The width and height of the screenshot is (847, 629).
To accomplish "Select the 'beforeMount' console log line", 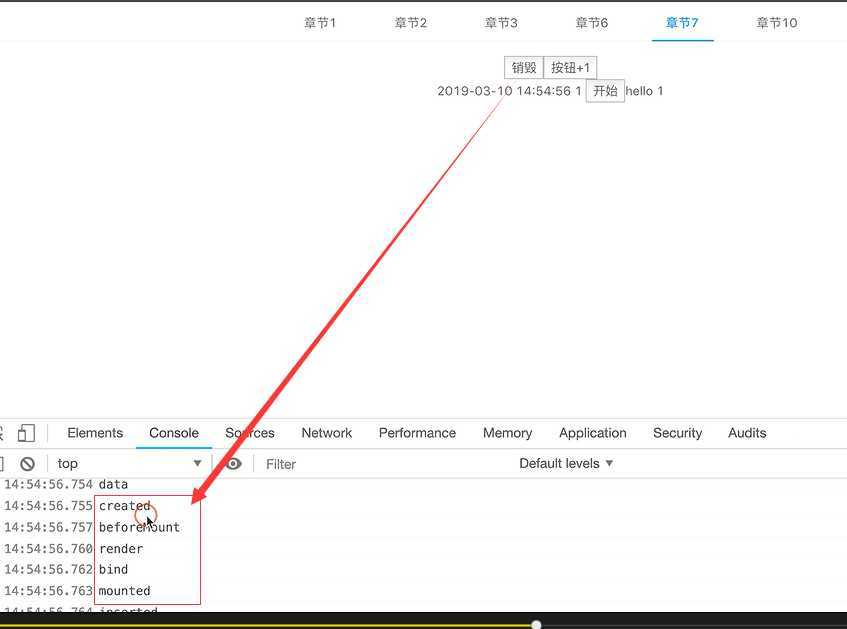I will (x=424, y=527).
